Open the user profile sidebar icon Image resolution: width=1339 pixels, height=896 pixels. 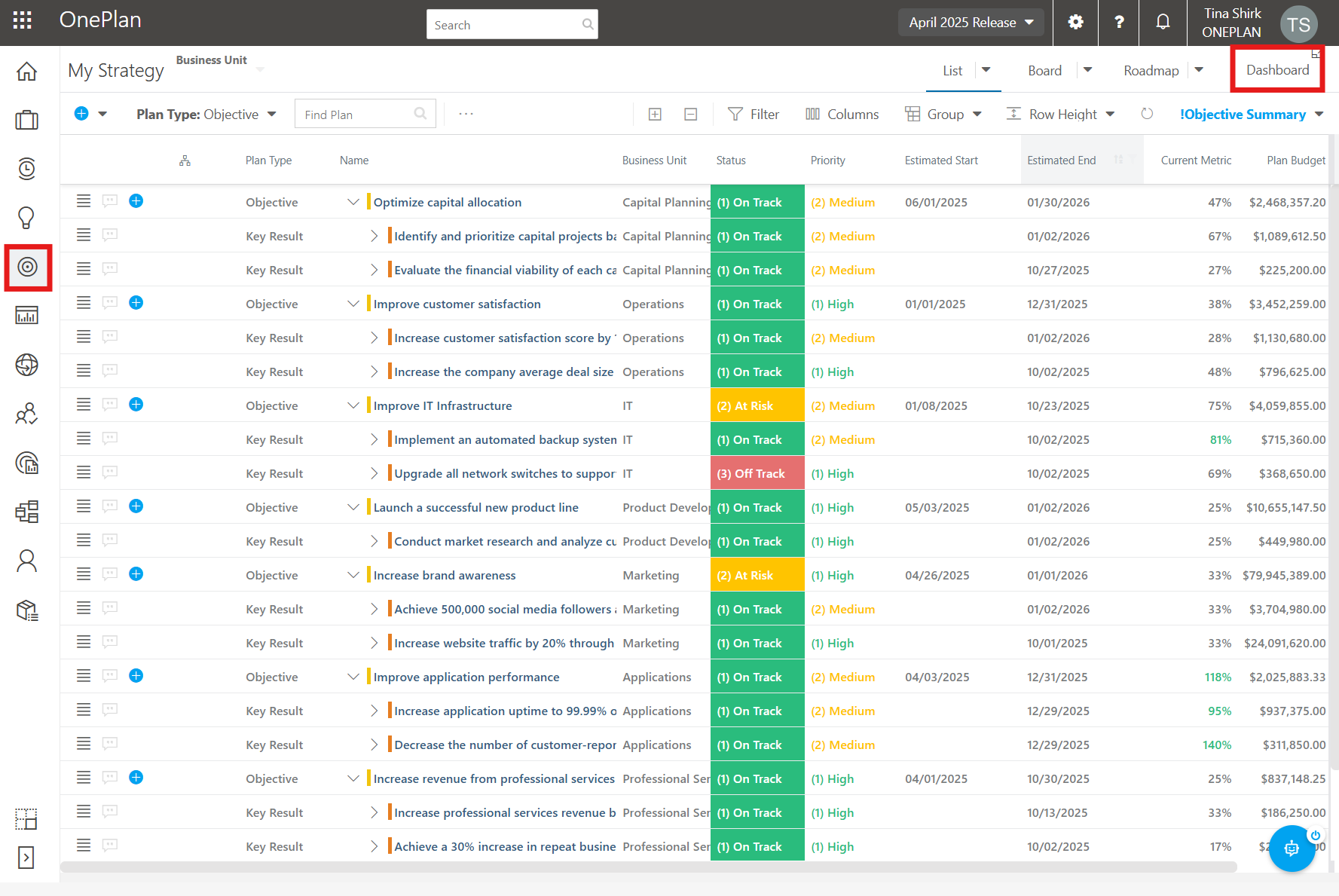[27, 561]
